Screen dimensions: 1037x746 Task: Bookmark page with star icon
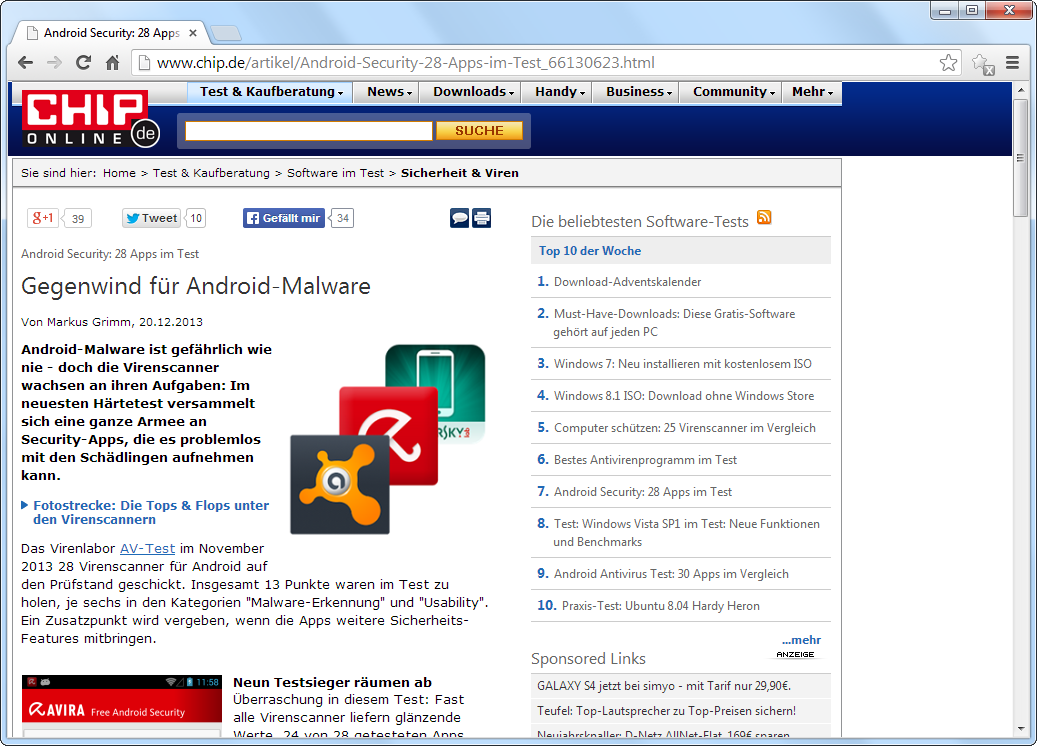948,63
